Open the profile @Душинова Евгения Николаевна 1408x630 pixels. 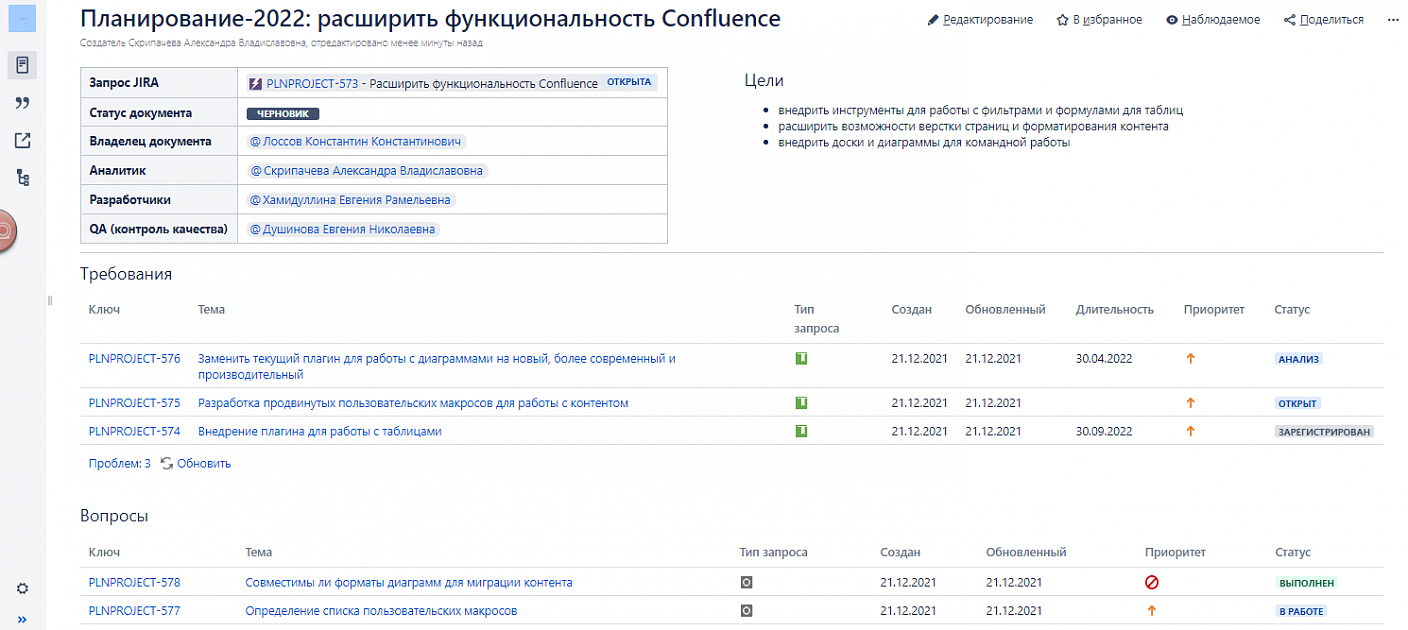(343, 229)
